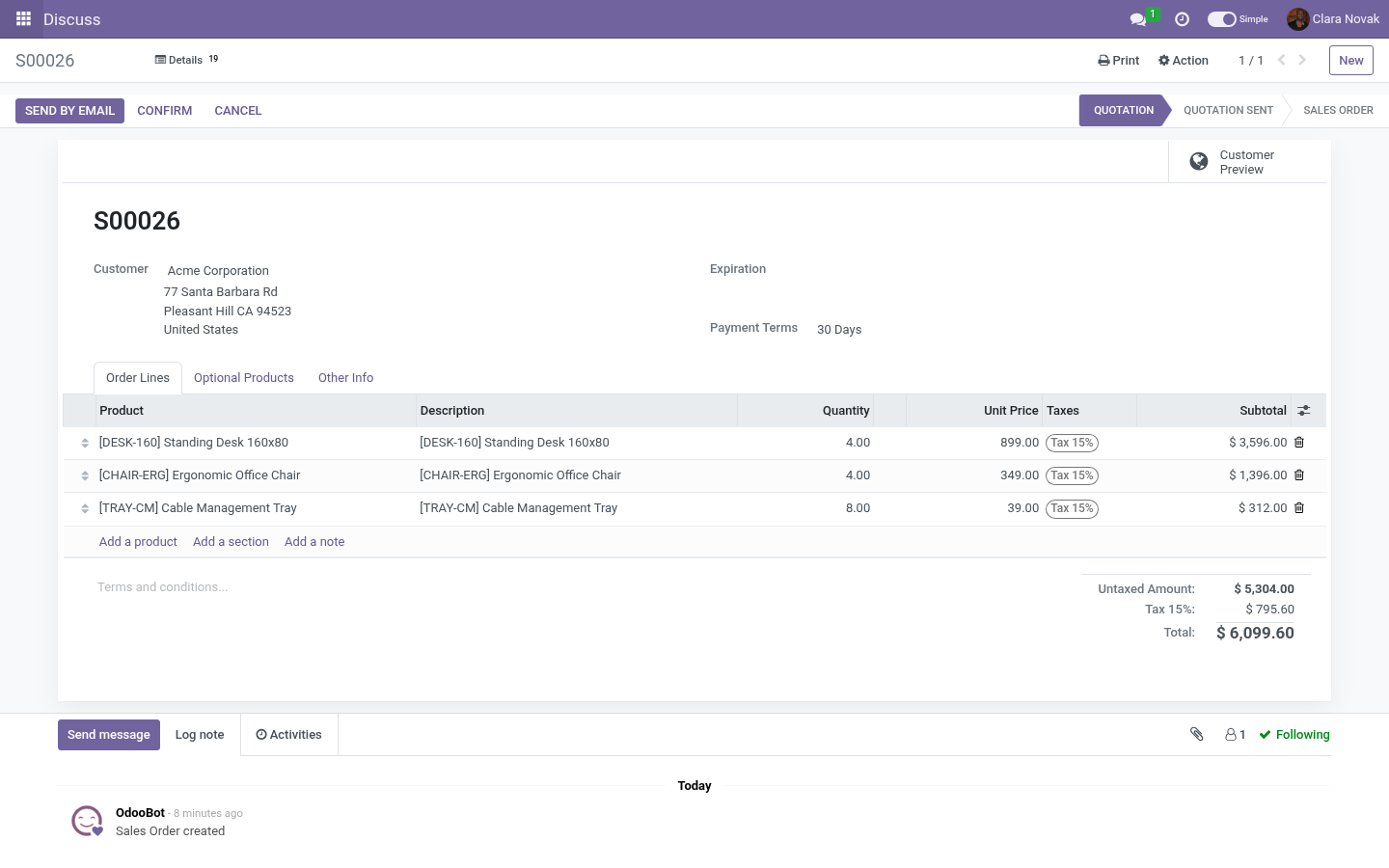This screenshot has height=868, width=1389.
Task: Select the Sales Order status stage
Action: (x=1338, y=110)
